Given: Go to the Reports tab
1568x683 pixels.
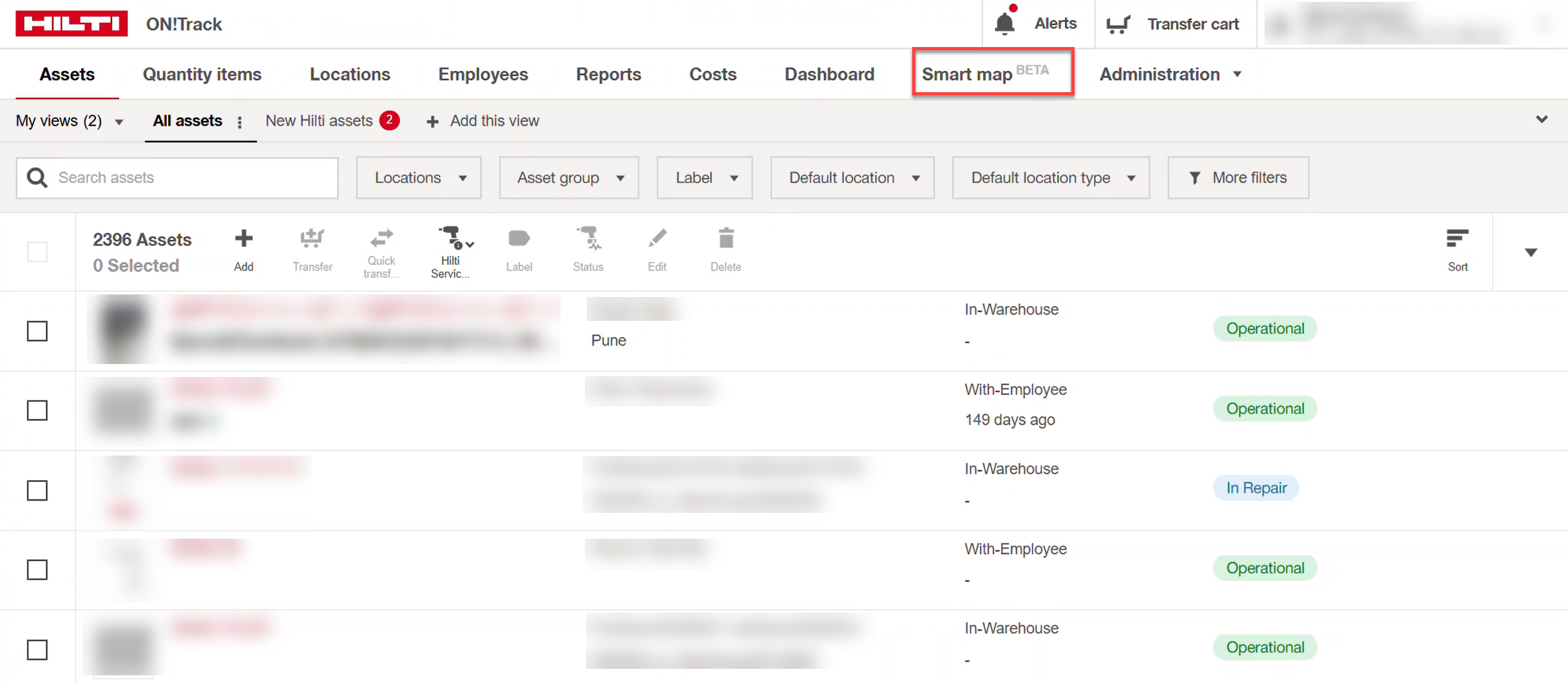Looking at the screenshot, I should pyautogui.click(x=609, y=75).
